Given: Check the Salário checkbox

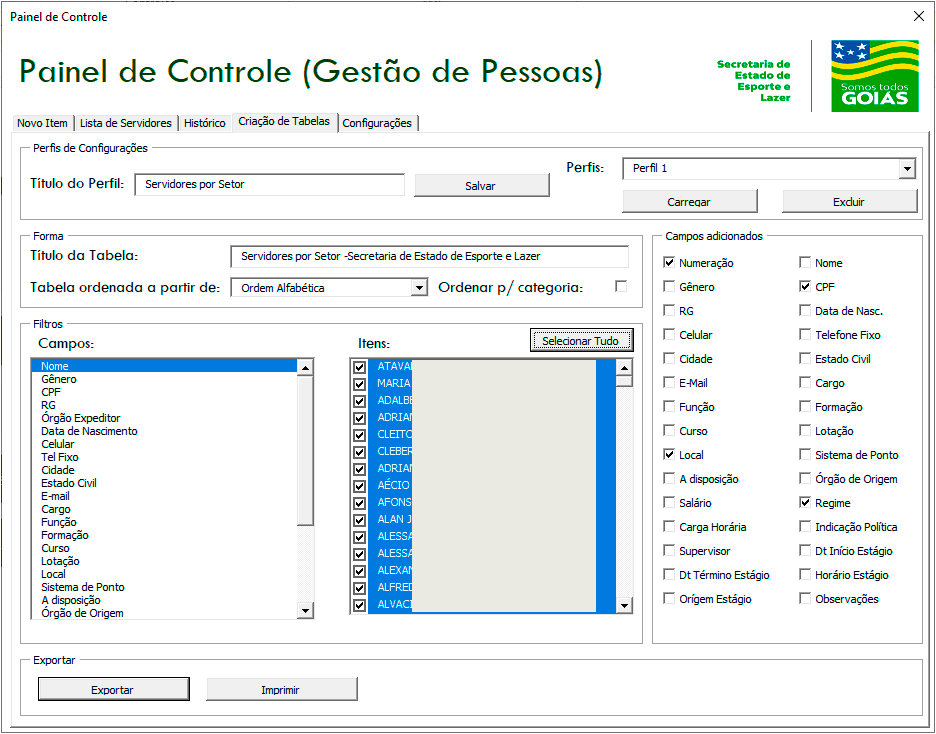Looking at the screenshot, I should (669, 502).
